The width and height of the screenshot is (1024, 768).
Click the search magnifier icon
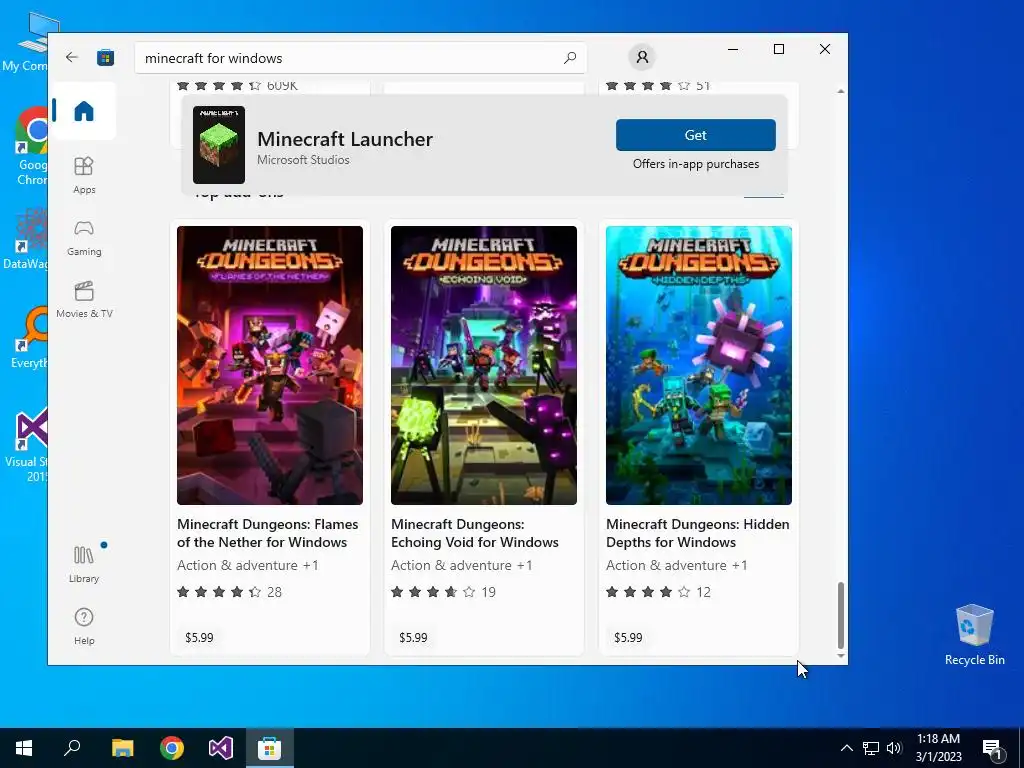coord(570,57)
